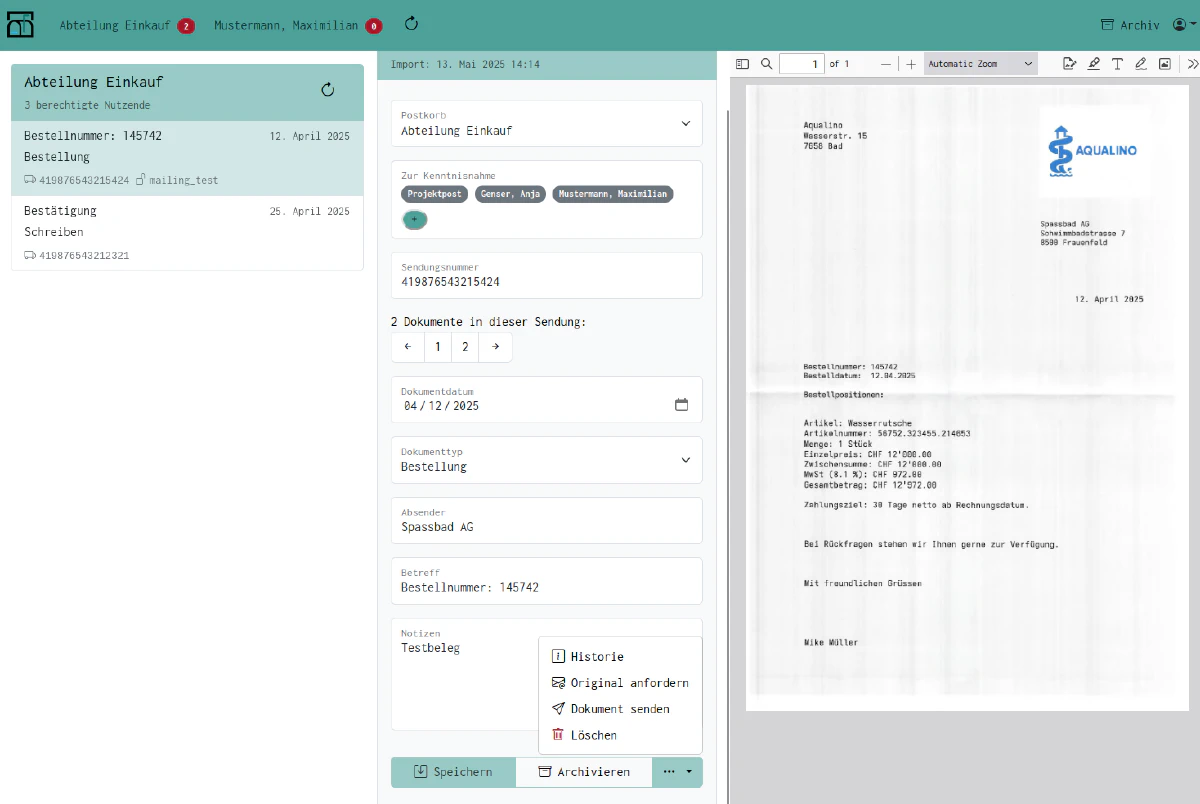Expand the Postkorb dropdown
Viewport: 1200px width, 804px height.
(685, 123)
